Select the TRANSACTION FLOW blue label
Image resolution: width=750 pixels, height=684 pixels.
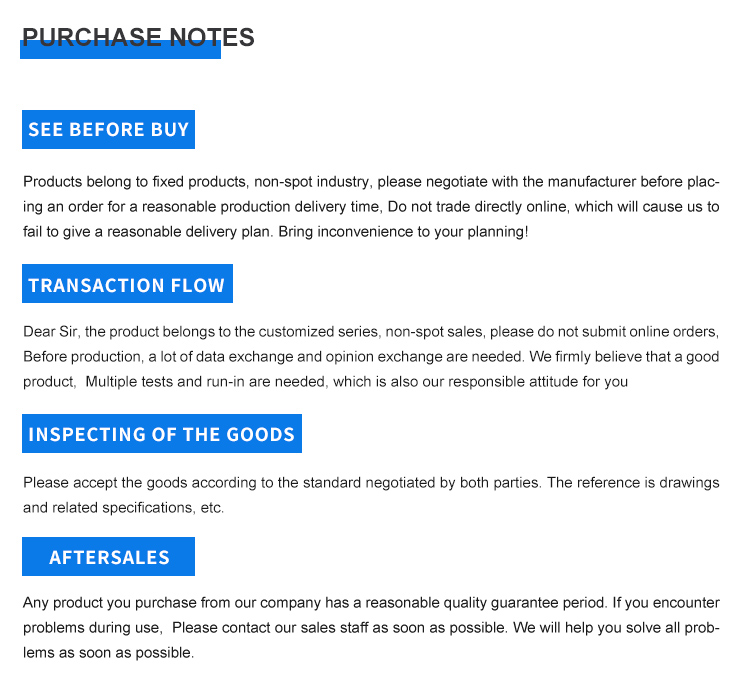[x=127, y=285]
